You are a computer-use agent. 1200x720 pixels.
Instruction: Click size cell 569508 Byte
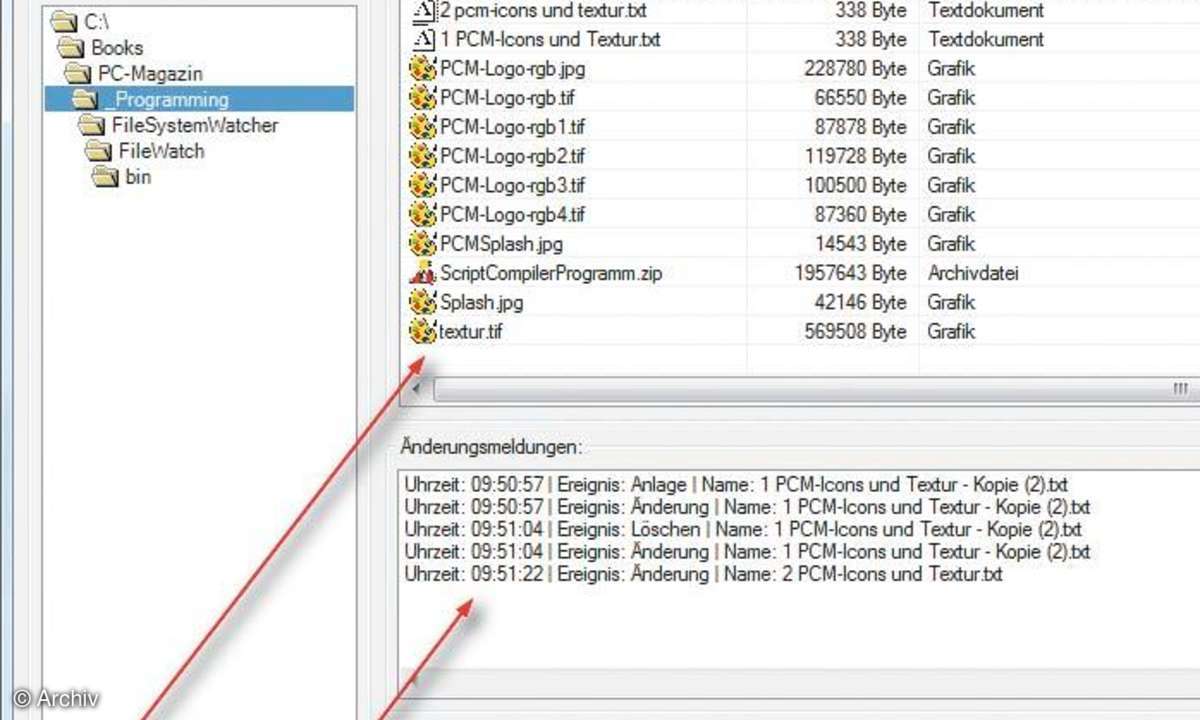coord(855,330)
